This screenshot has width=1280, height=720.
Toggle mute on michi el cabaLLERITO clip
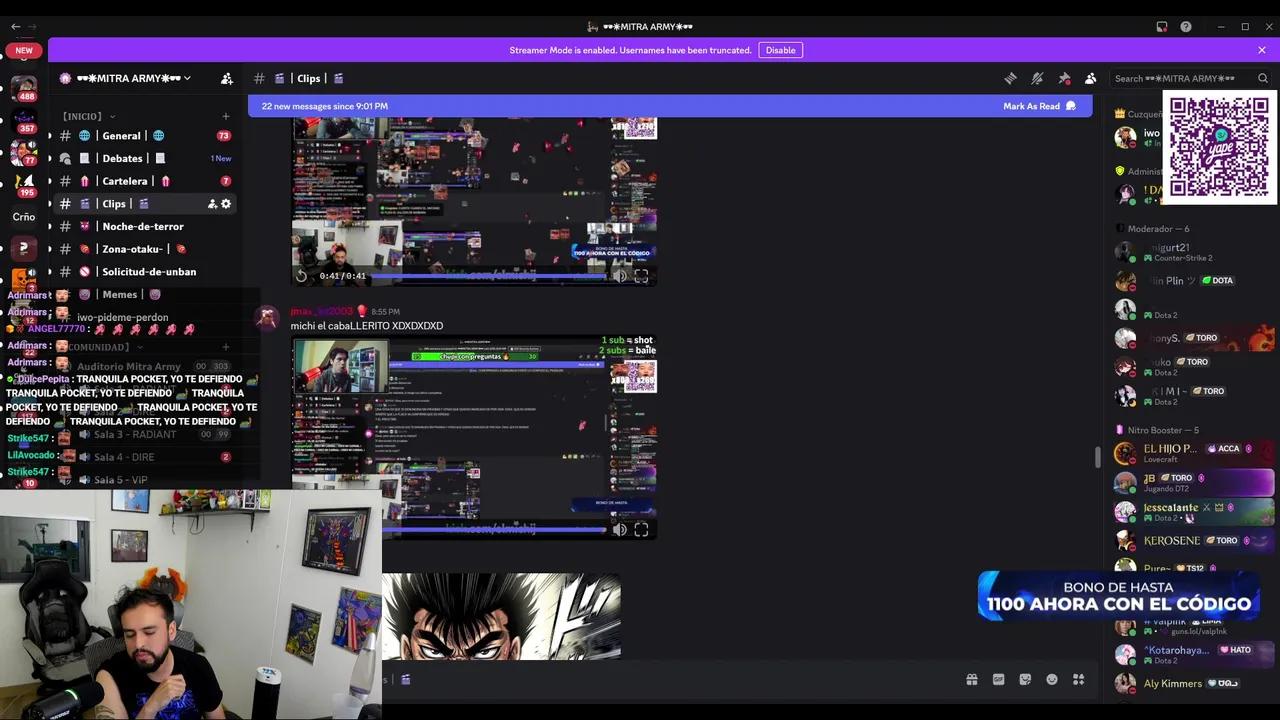tap(619, 530)
